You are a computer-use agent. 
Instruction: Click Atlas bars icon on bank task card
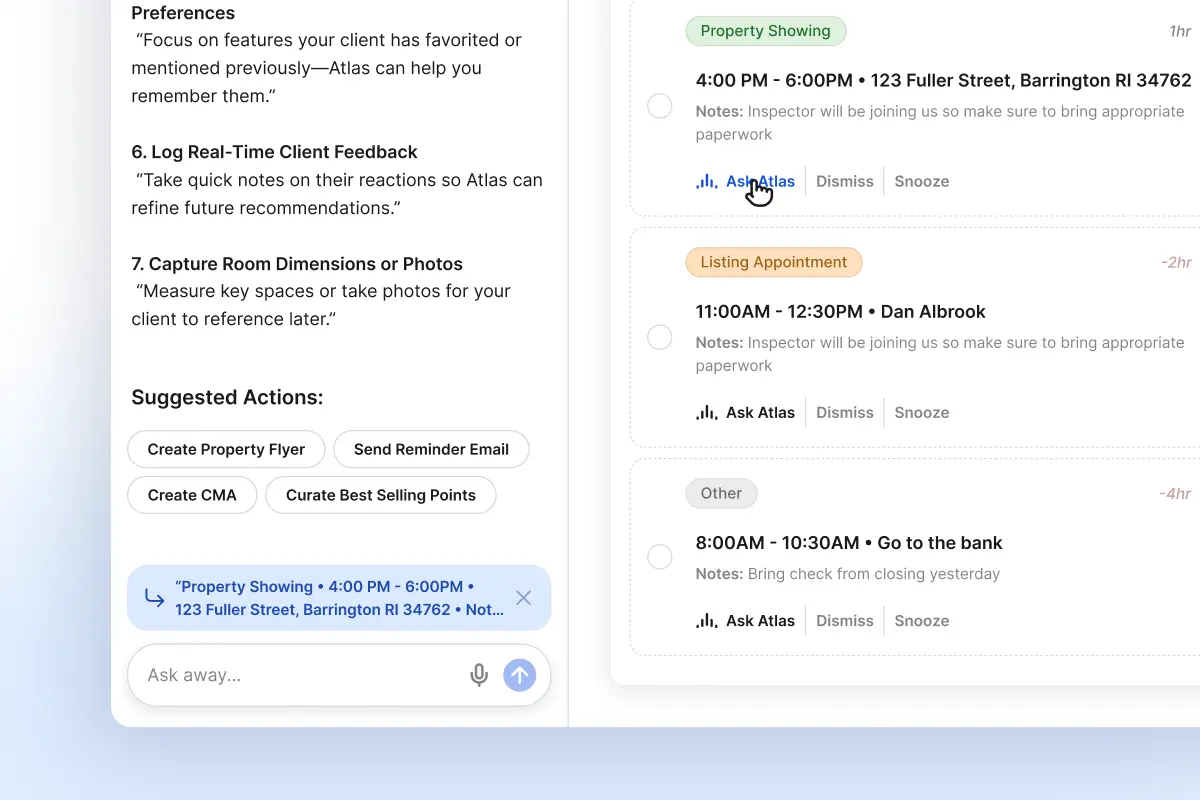pyautogui.click(x=707, y=620)
